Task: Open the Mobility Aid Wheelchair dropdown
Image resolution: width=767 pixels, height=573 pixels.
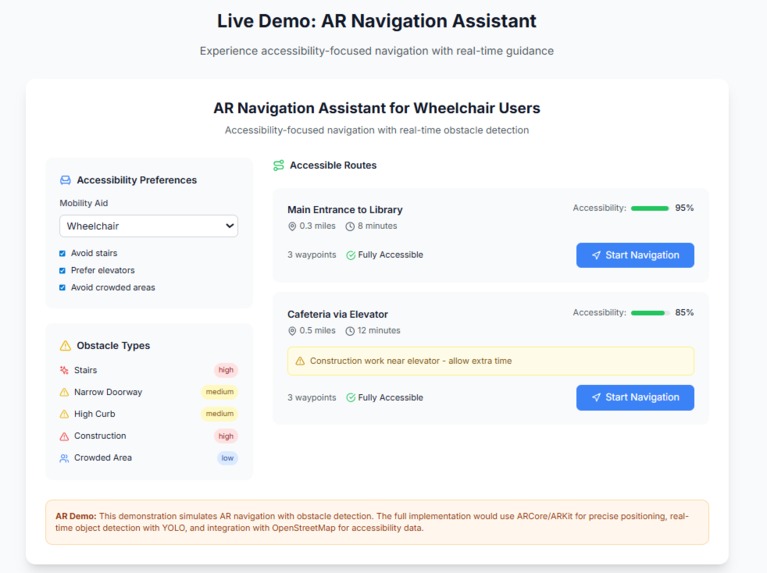Action: tap(149, 226)
